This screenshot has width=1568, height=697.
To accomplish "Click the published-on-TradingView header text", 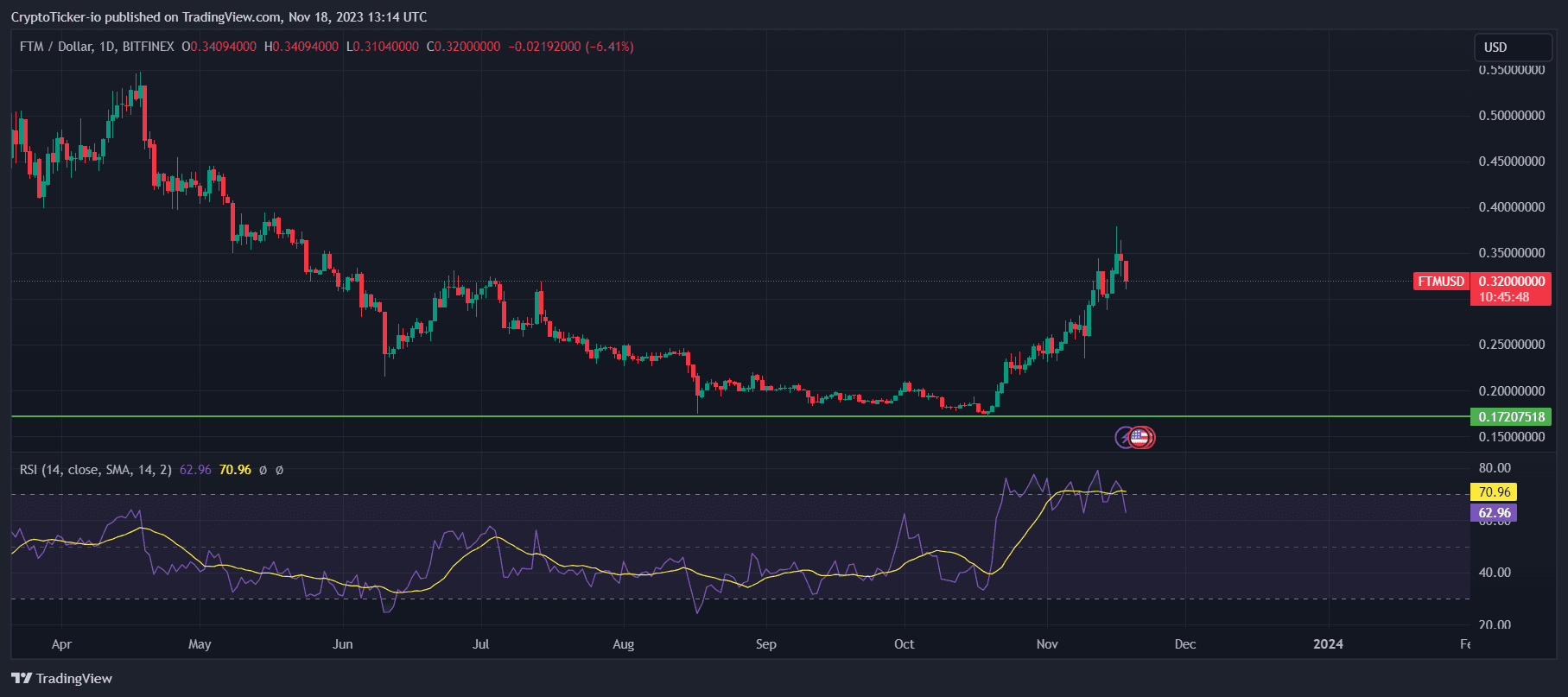I will click(219, 17).
